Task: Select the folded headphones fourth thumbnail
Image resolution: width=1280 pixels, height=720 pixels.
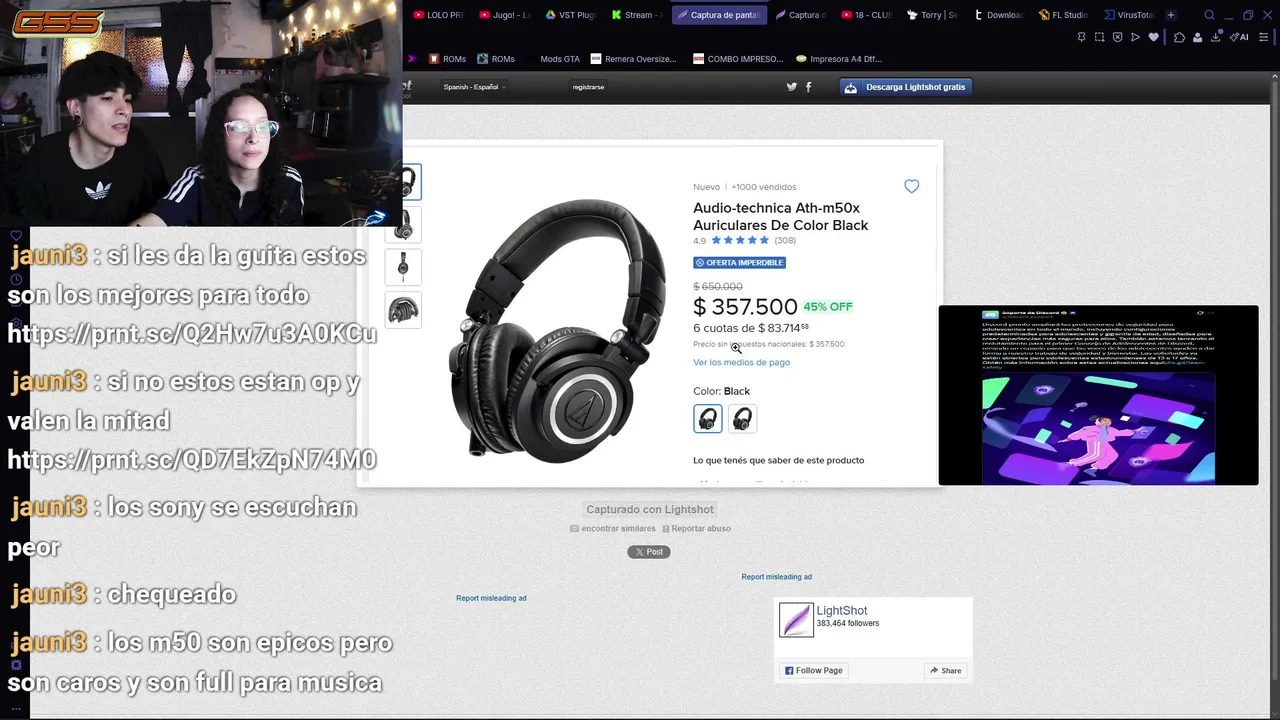Action: click(403, 309)
